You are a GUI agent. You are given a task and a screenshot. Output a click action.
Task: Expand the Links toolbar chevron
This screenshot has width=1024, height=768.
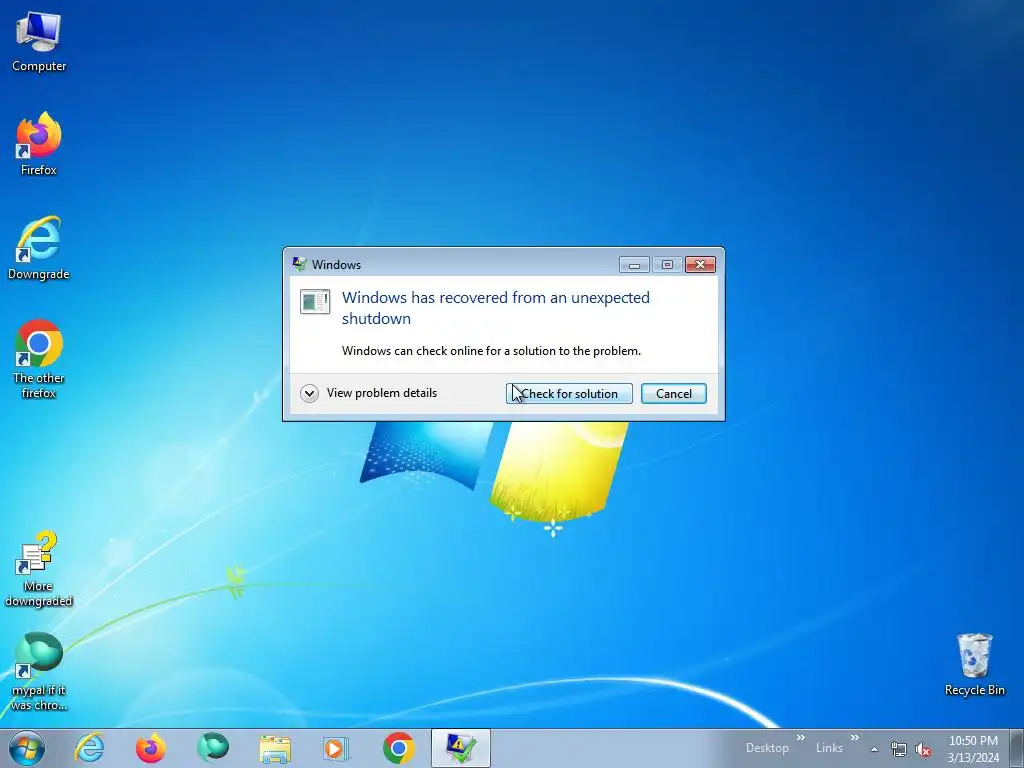coord(854,737)
